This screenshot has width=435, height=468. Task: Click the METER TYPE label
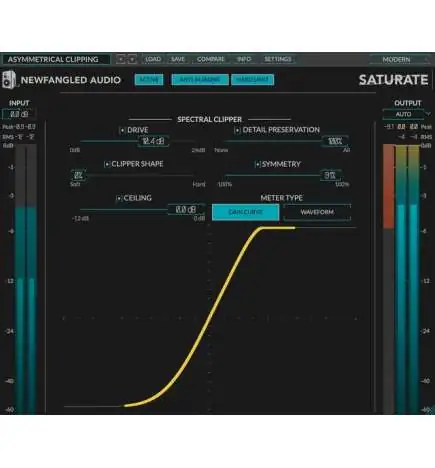point(281,198)
